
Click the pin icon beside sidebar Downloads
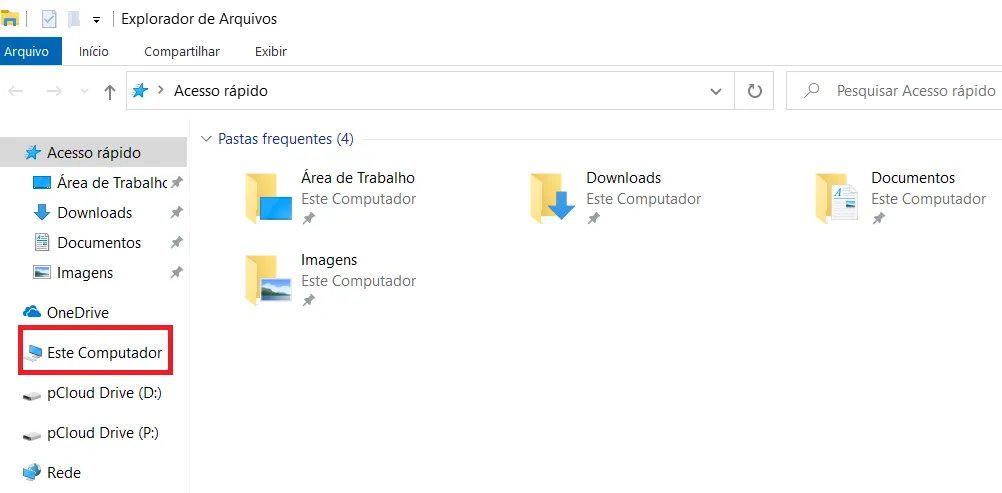coord(176,212)
